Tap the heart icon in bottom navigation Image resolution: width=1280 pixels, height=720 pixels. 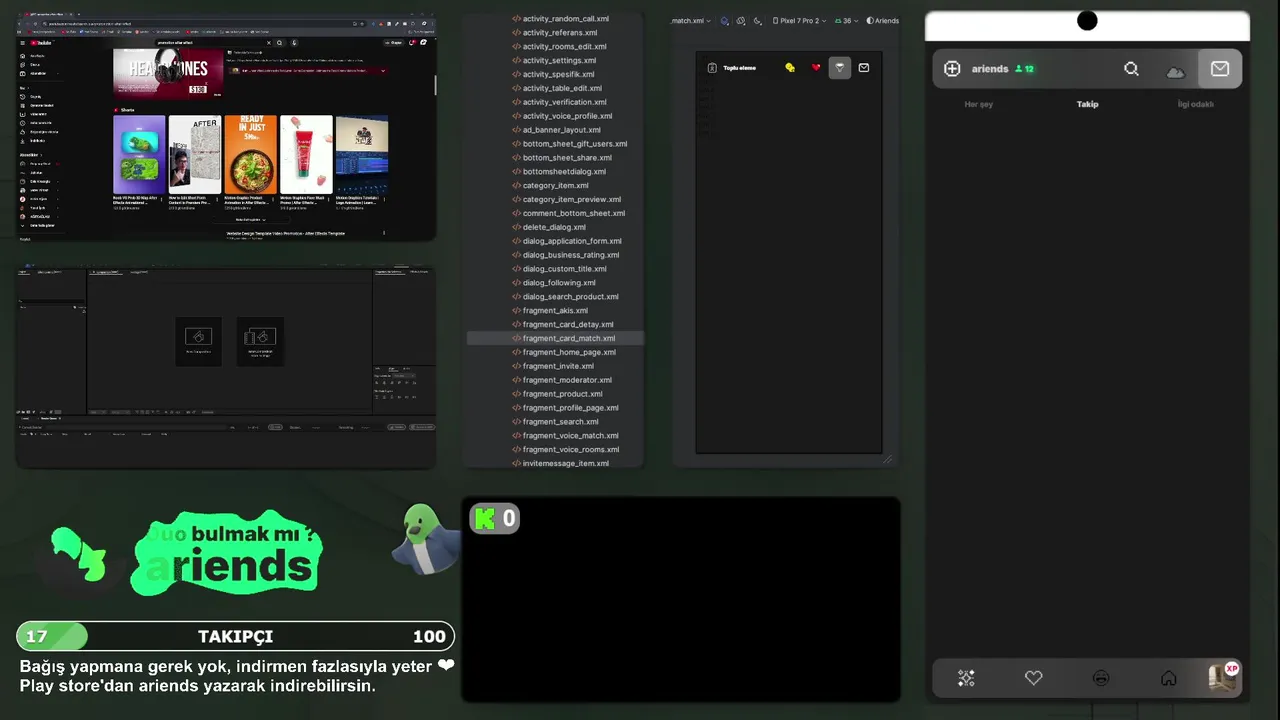pos(1034,678)
